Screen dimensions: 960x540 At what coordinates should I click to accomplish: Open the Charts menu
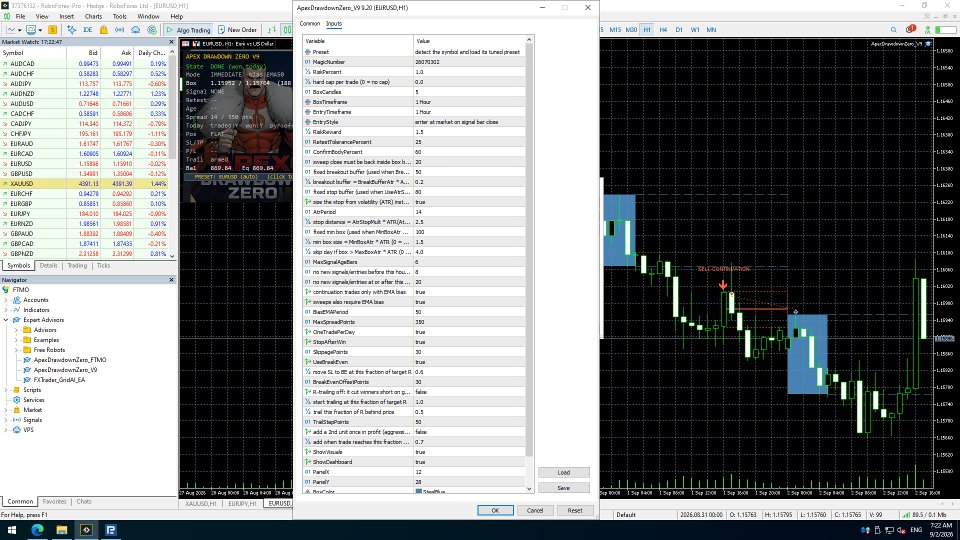click(x=93, y=17)
